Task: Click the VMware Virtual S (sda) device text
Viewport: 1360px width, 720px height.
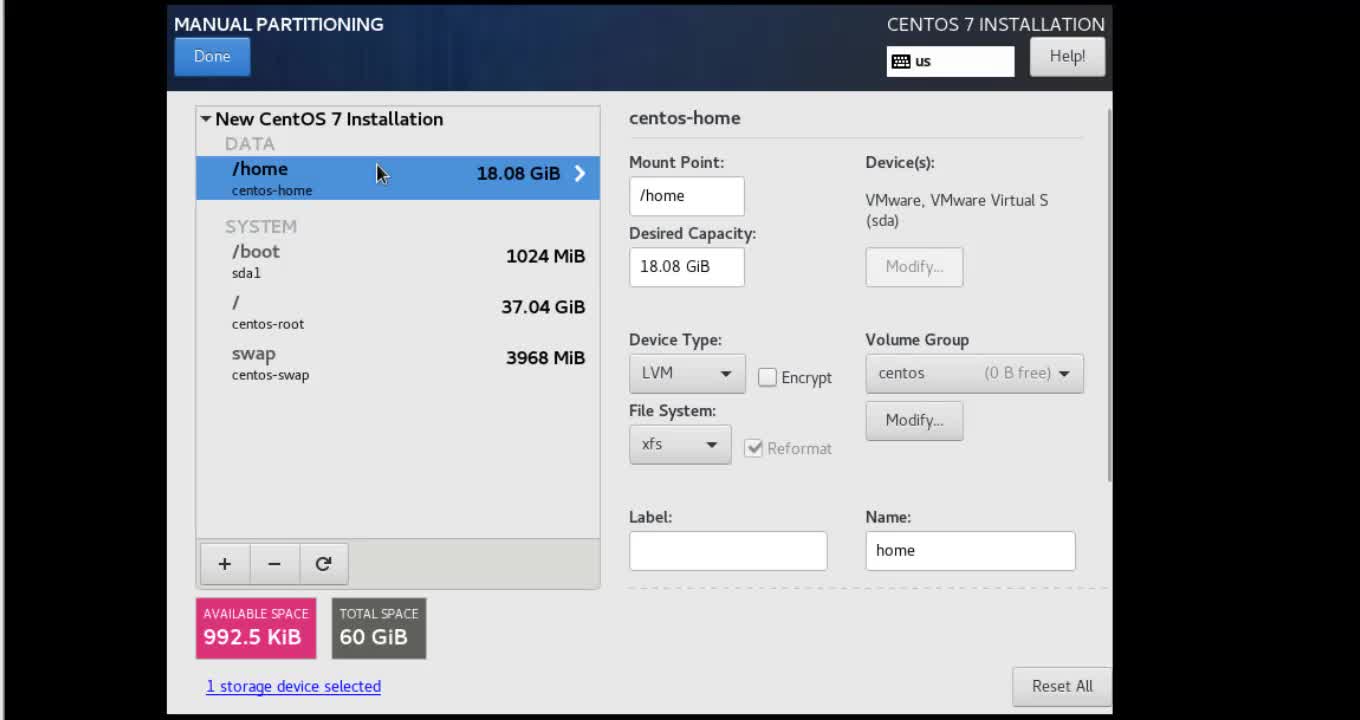Action: (957, 210)
